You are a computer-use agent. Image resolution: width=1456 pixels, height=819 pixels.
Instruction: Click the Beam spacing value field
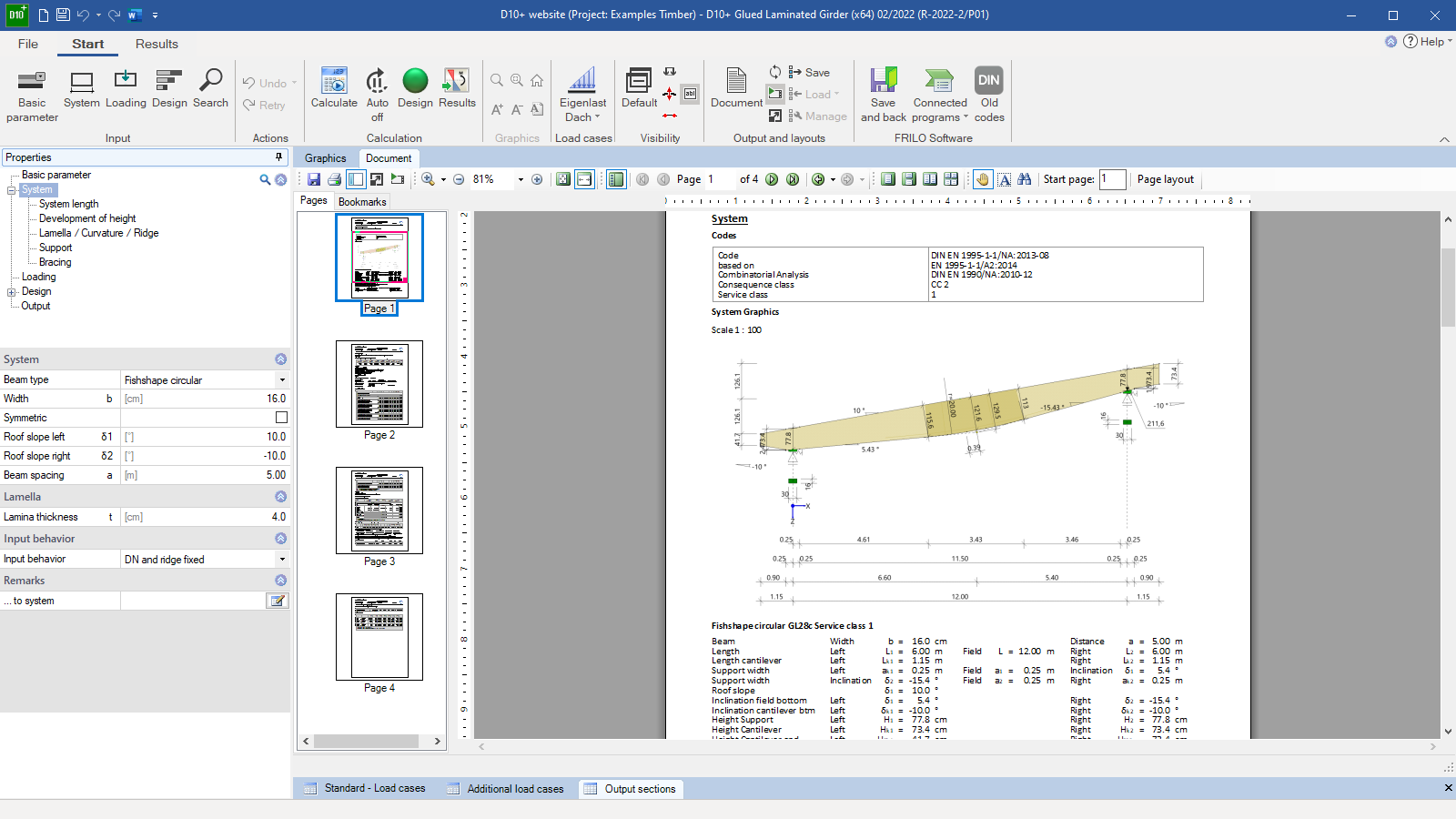point(205,475)
